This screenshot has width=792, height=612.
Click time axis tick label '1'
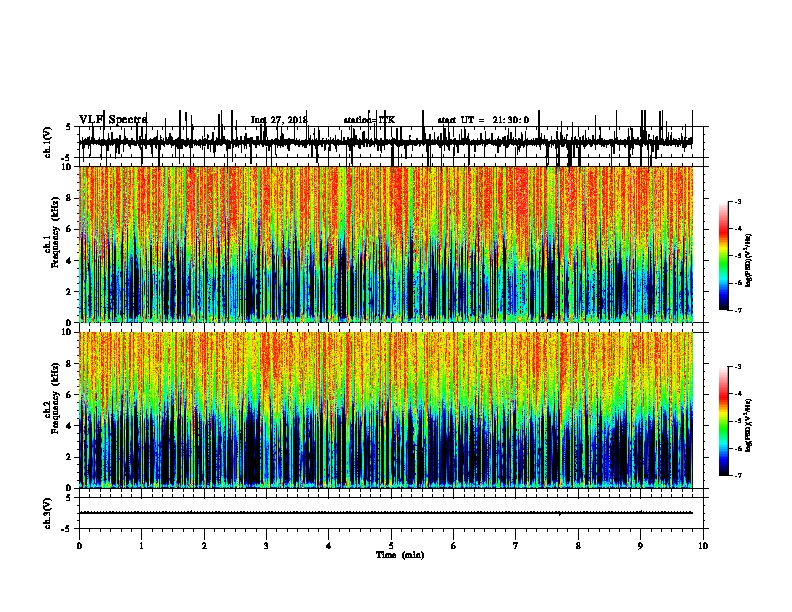[x=142, y=546]
